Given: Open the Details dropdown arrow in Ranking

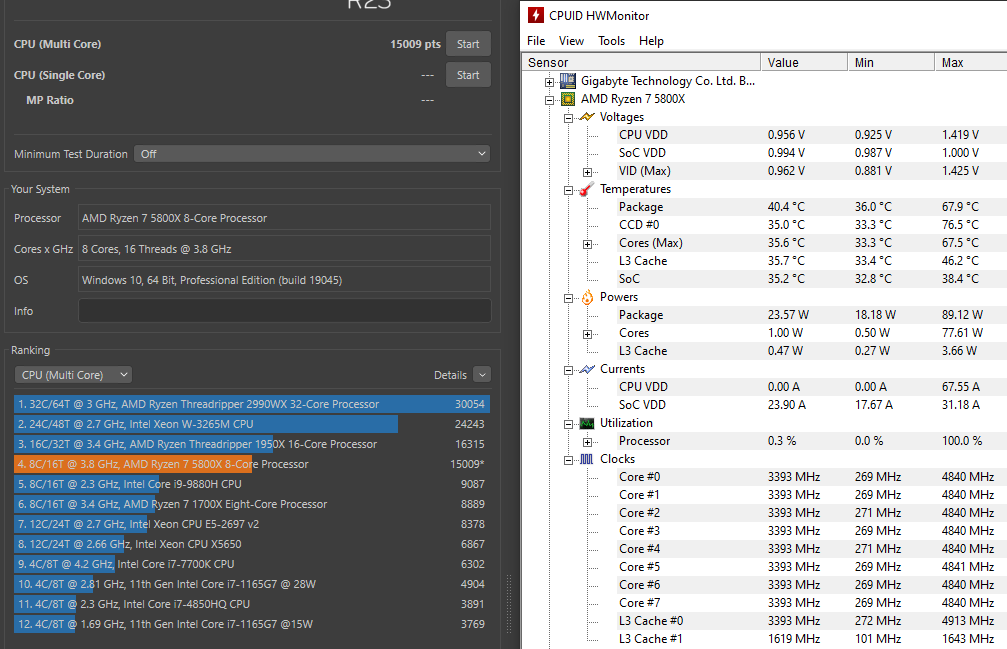Looking at the screenshot, I should click(482, 375).
